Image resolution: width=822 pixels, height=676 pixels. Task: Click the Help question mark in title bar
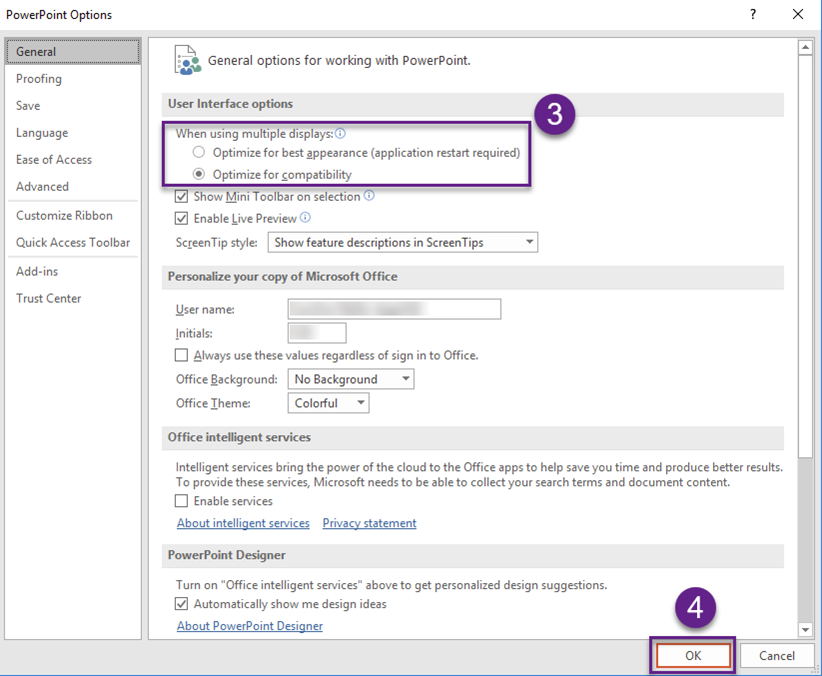tap(753, 14)
